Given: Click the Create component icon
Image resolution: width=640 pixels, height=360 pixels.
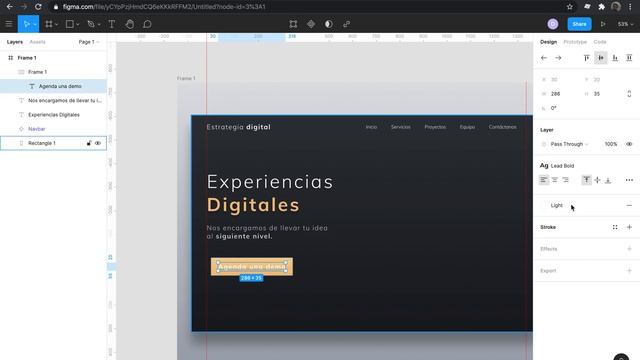Looking at the screenshot, I should click(311, 24).
